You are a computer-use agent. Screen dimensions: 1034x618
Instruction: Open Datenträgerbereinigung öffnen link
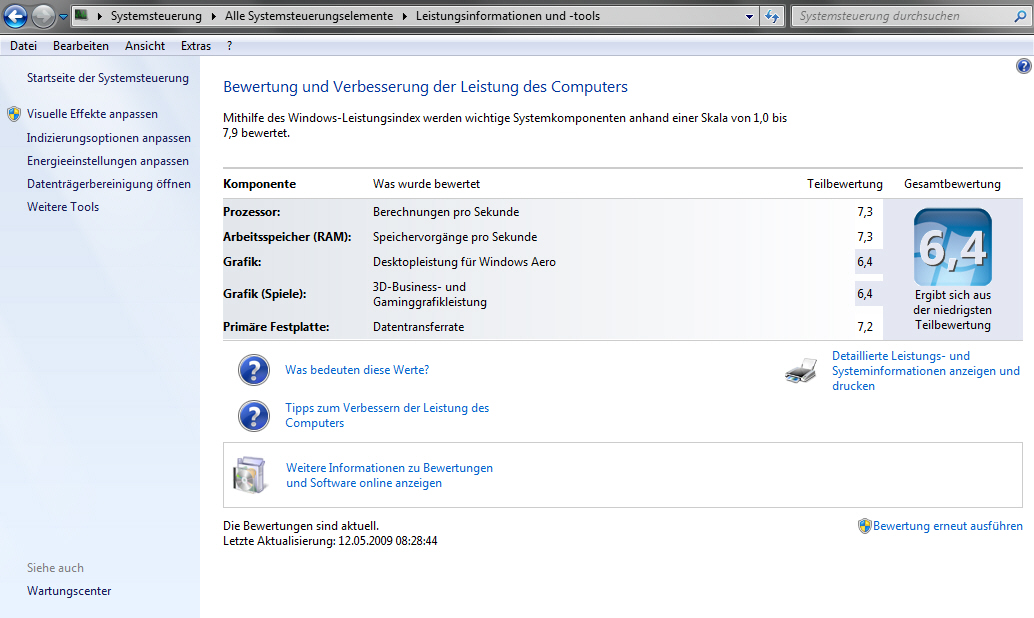tap(109, 184)
